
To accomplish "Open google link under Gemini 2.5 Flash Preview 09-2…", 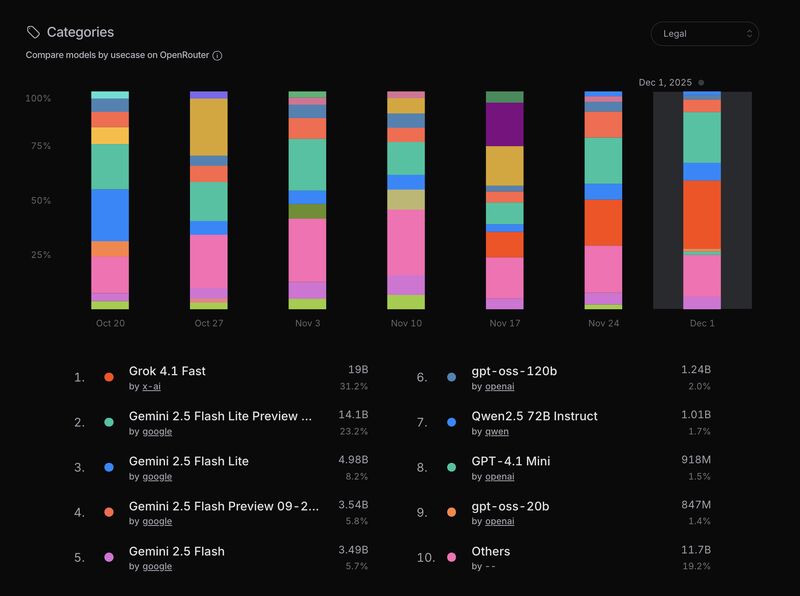I will pyautogui.click(x=157, y=522).
